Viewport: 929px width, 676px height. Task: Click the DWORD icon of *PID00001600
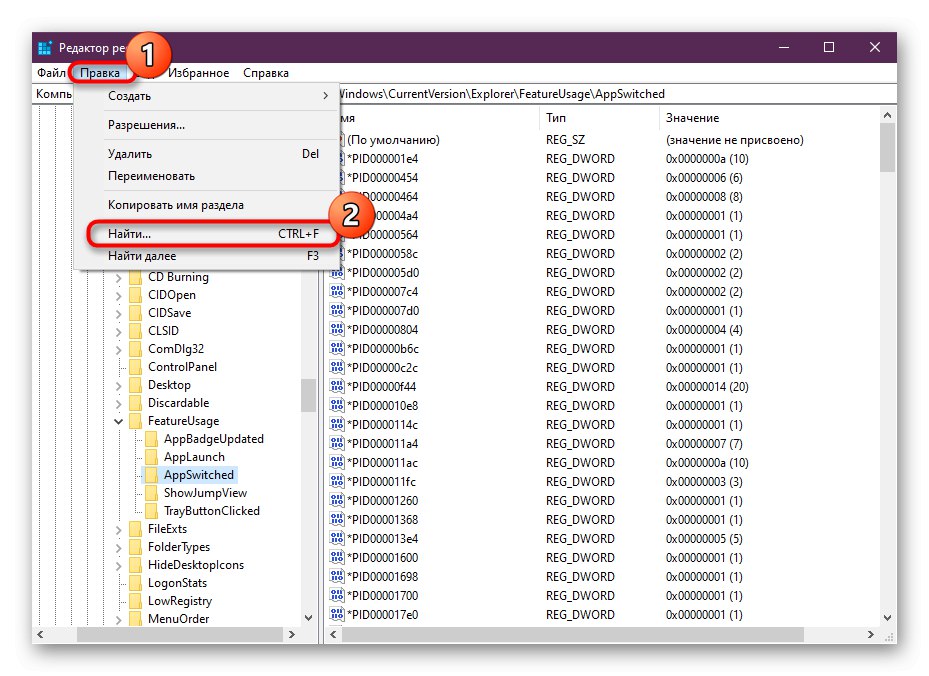pyautogui.click(x=337, y=557)
